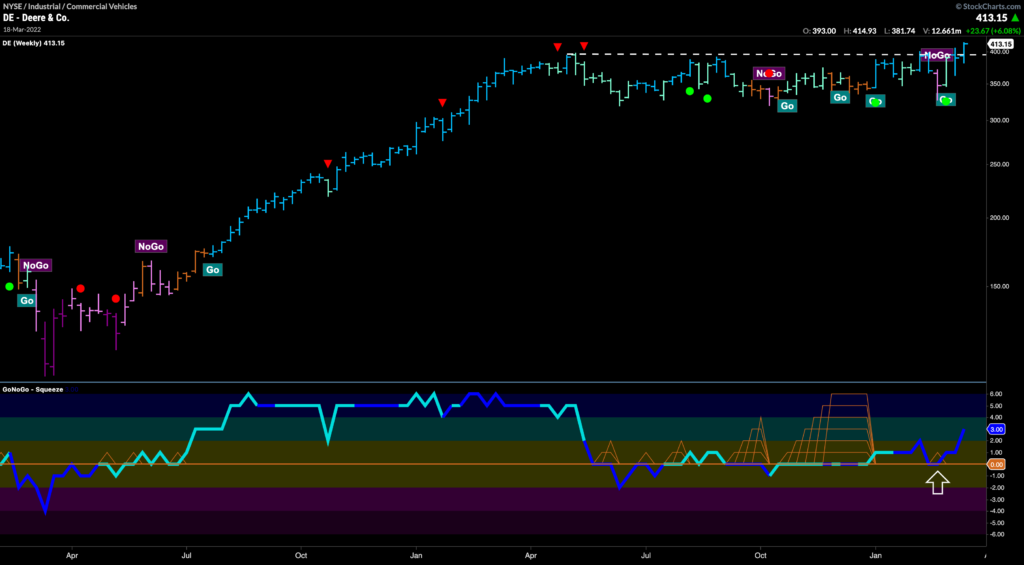Select the red dot overlapping a NoGo label
This screenshot has height=565, width=1024.
(769, 73)
